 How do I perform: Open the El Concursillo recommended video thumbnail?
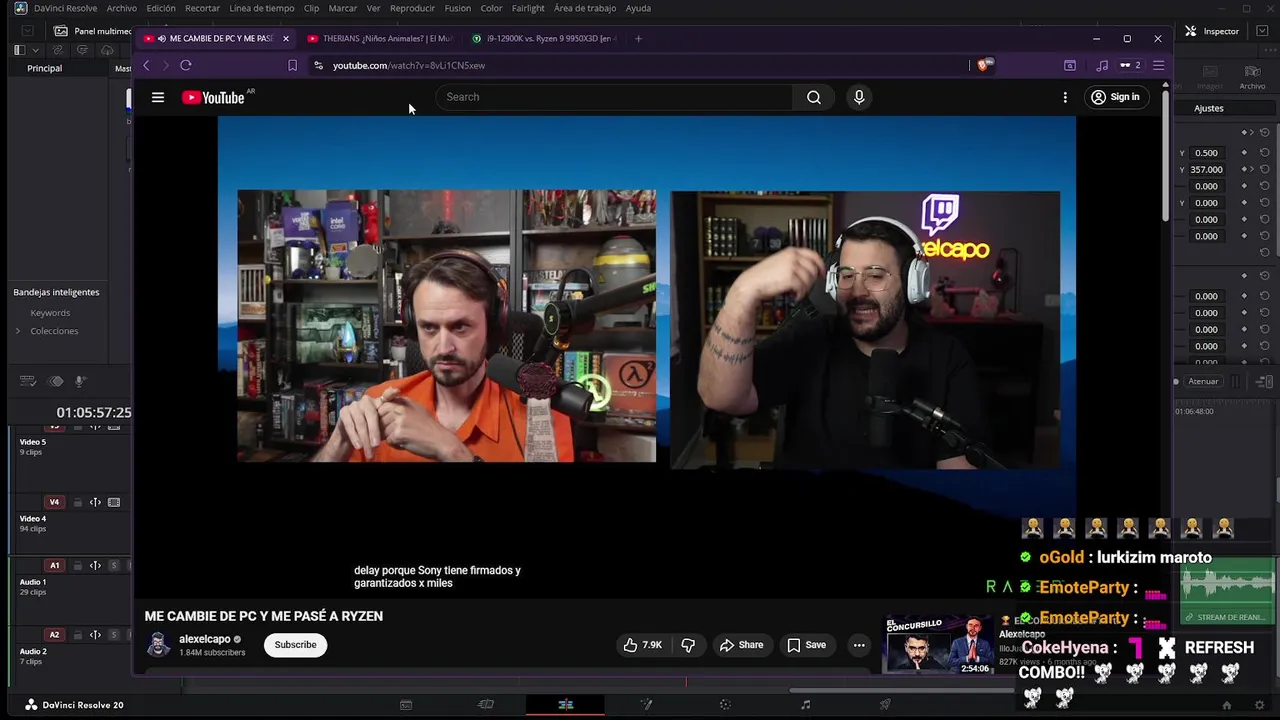coord(937,645)
